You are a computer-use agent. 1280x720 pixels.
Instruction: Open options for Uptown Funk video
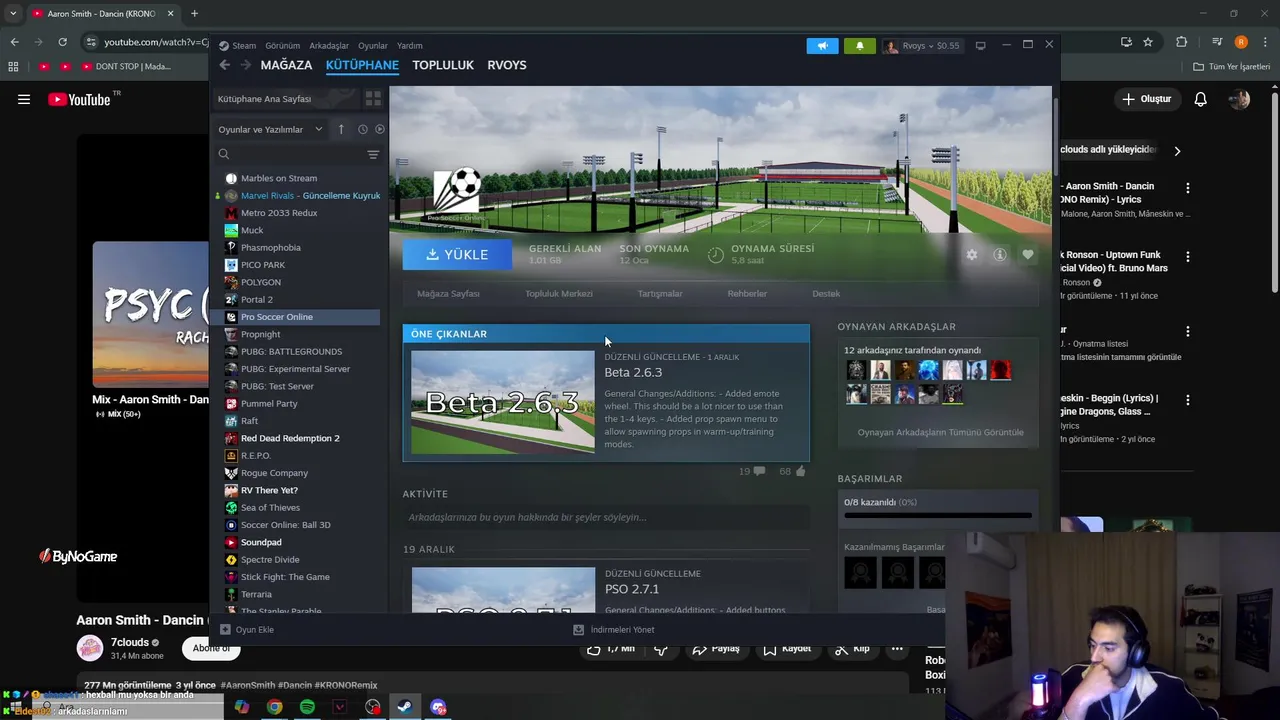[x=1187, y=257]
